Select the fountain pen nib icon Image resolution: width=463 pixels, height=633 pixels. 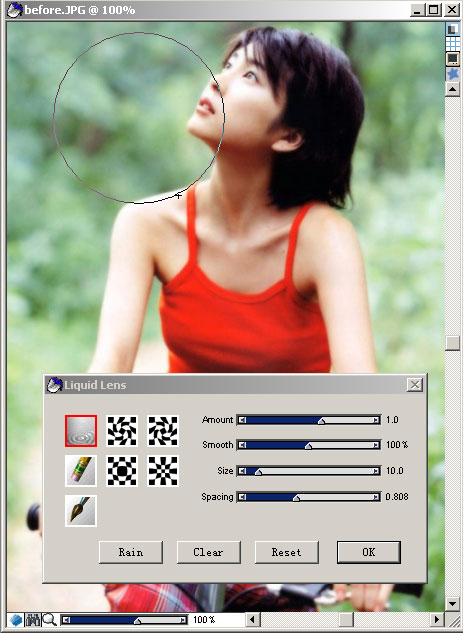click(81, 511)
